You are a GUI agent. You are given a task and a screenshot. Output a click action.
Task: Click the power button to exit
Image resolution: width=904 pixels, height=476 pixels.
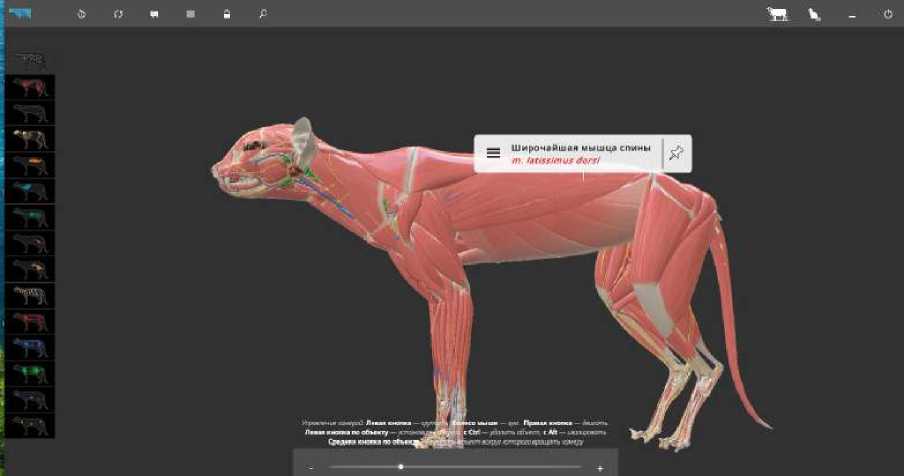[887, 14]
